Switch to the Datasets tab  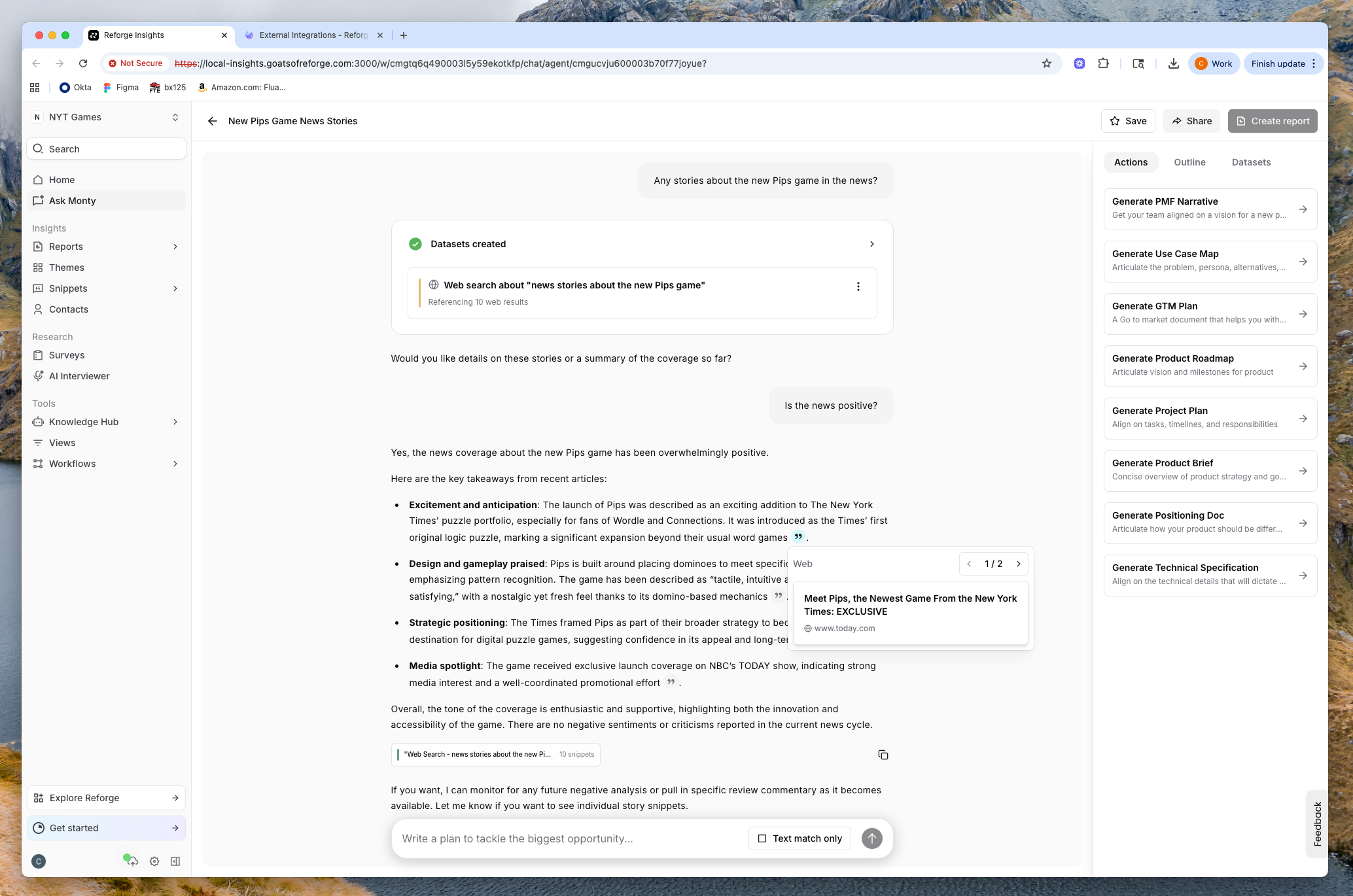tap(1250, 162)
